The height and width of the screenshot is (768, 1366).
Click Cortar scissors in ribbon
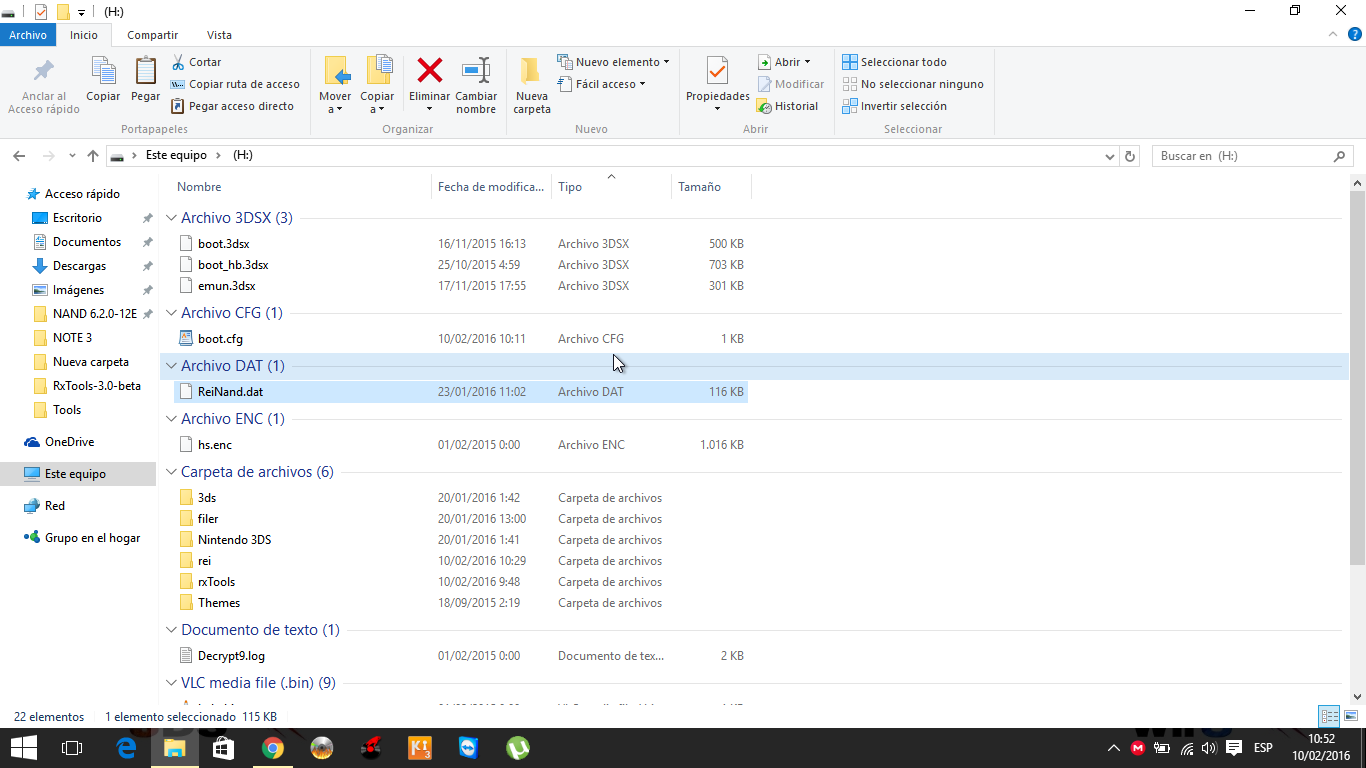196,62
